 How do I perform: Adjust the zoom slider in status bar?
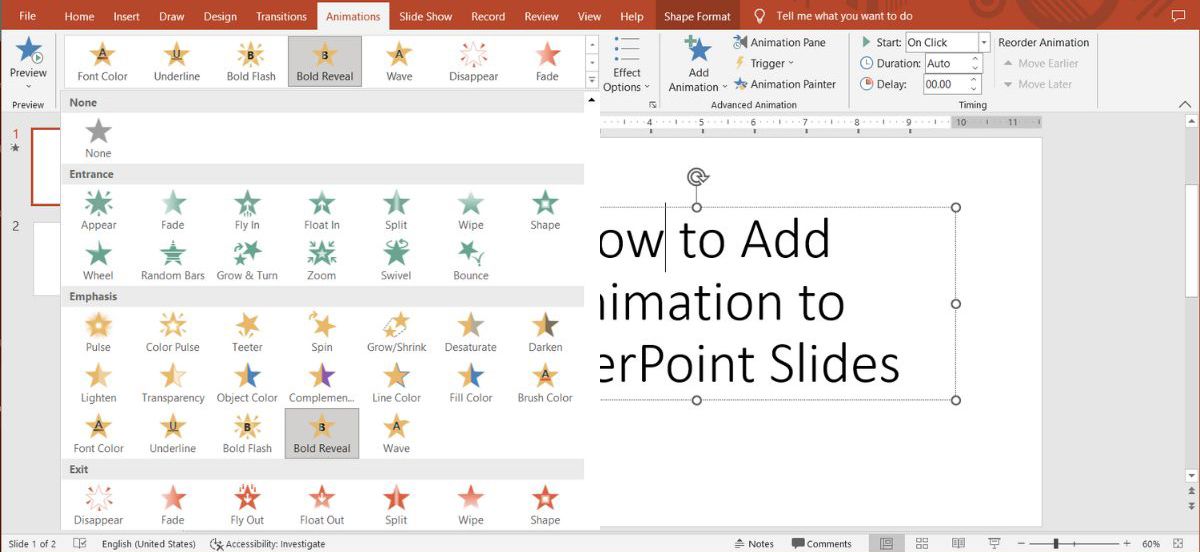(1057, 544)
